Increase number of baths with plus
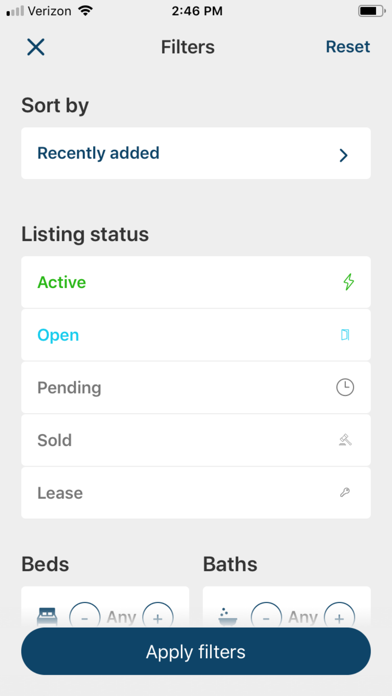Image resolution: width=392 pixels, height=696 pixels. 339,617
